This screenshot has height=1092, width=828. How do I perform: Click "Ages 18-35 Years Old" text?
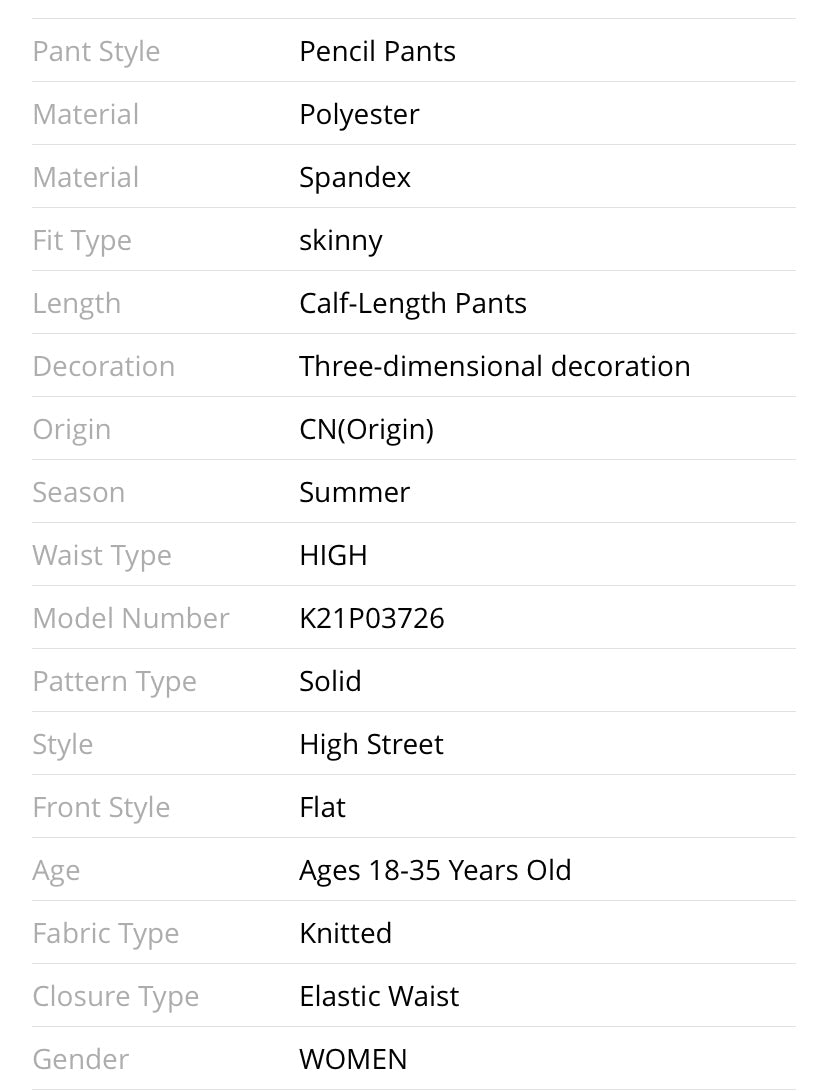(435, 870)
